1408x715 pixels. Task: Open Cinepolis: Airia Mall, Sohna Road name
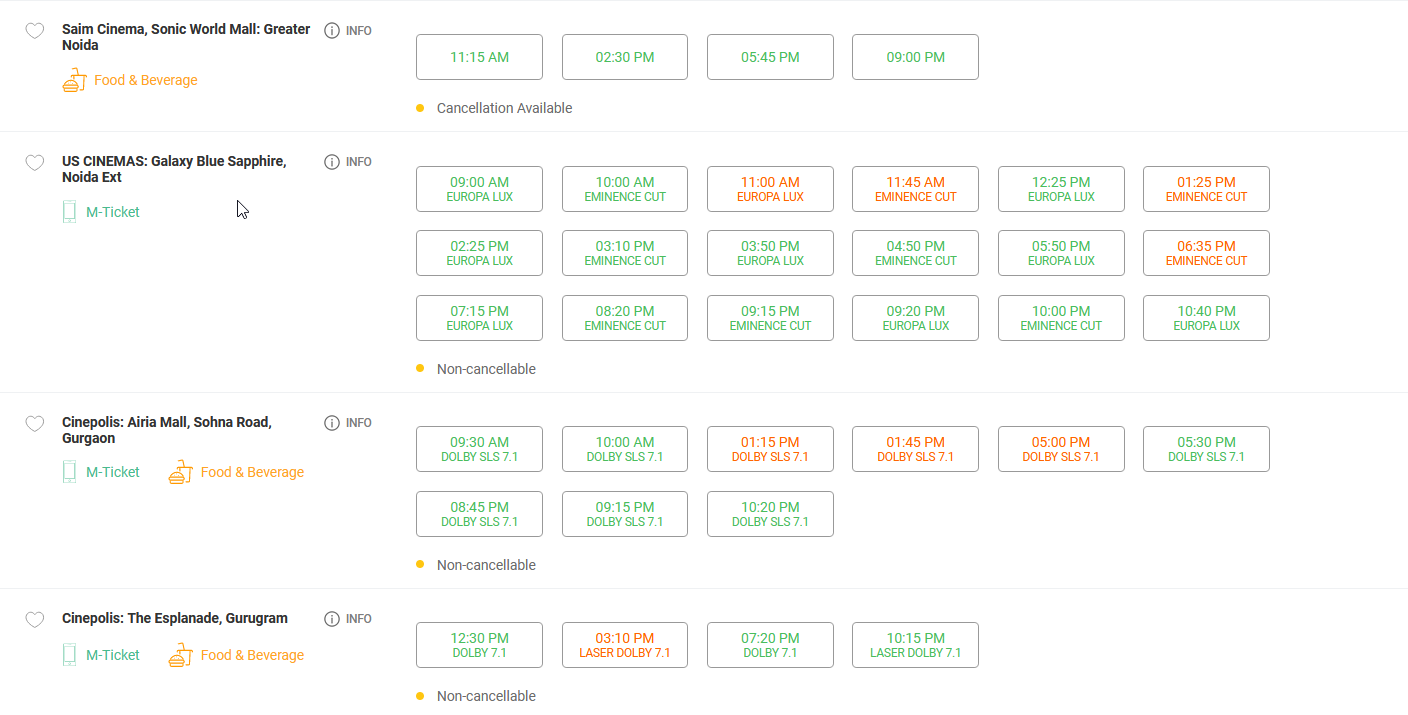[167, 430]
